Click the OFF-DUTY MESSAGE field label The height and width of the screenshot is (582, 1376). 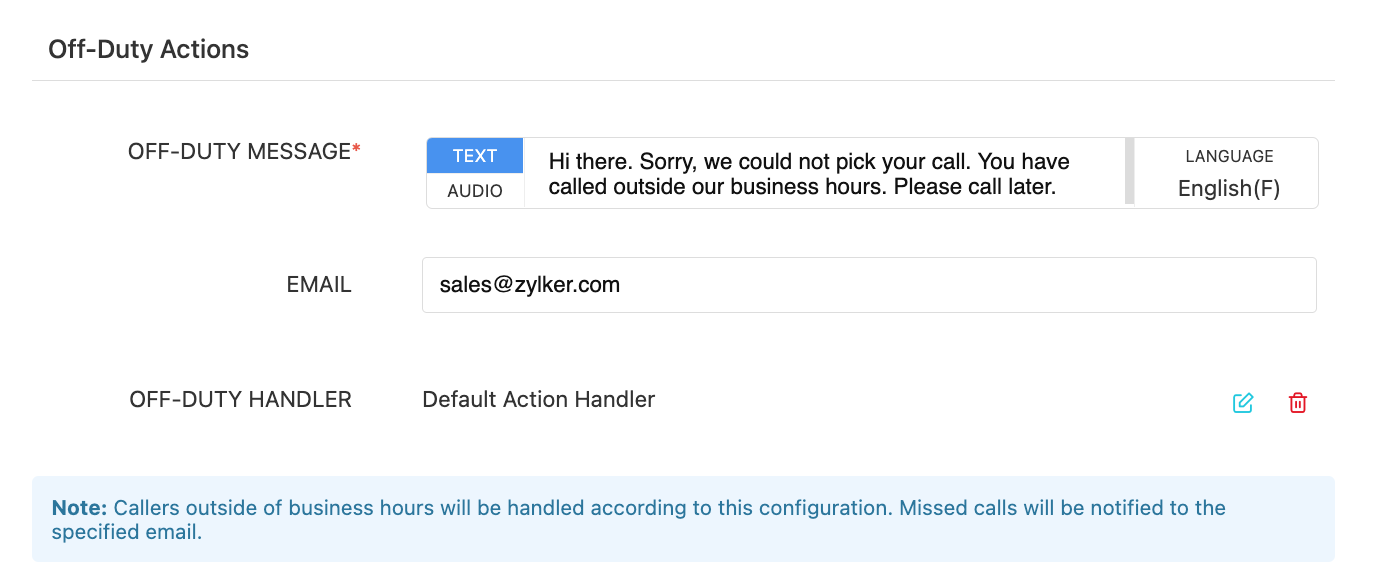tap(239, 151)
